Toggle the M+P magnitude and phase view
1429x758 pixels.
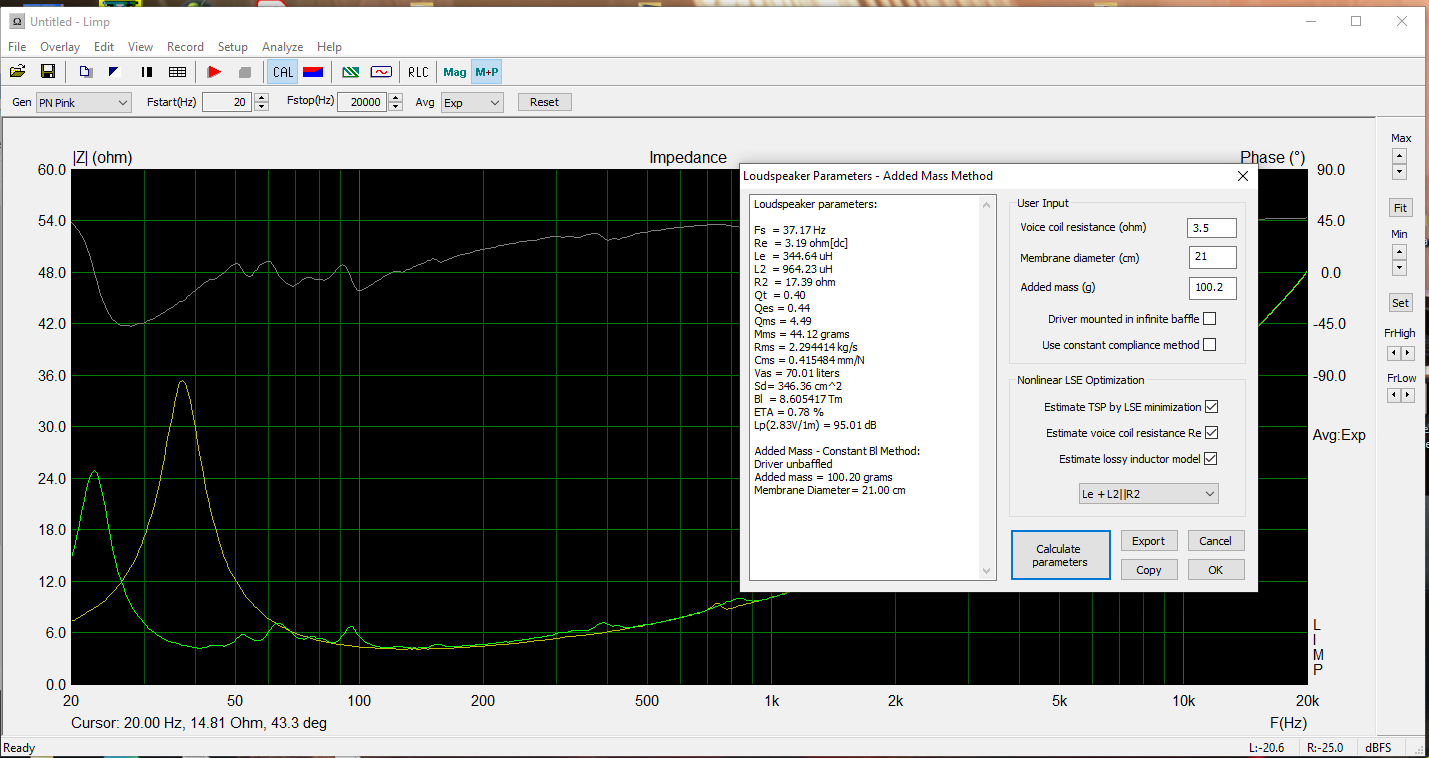coord(487,72)
